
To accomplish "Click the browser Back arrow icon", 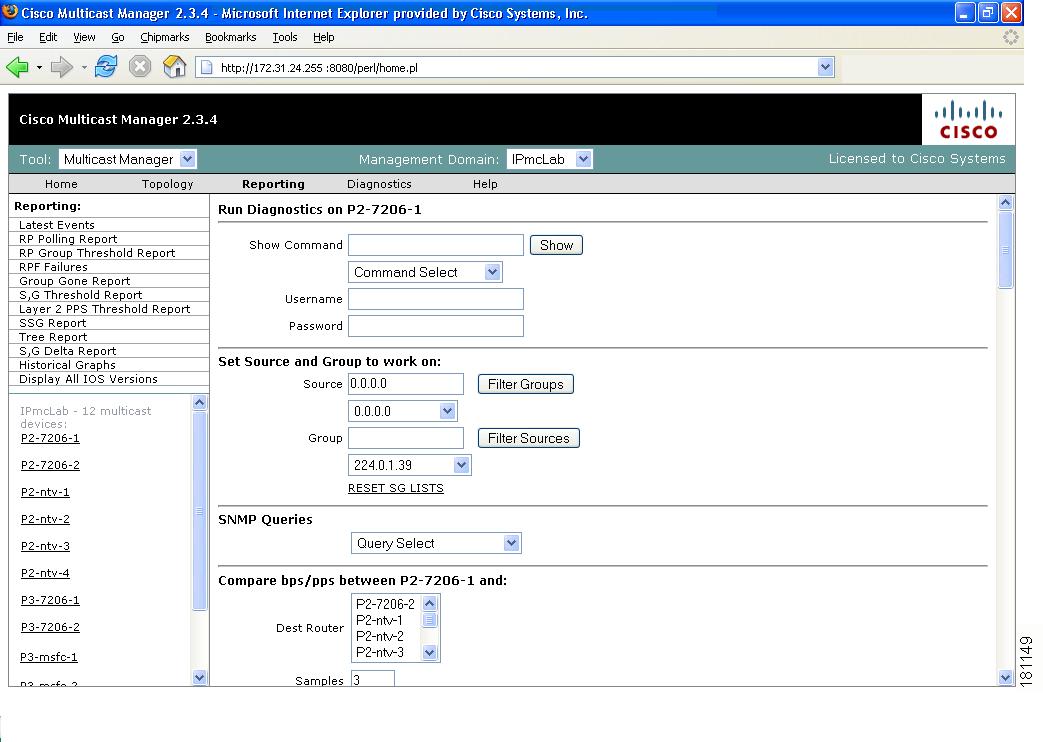I will click(17, 67).
